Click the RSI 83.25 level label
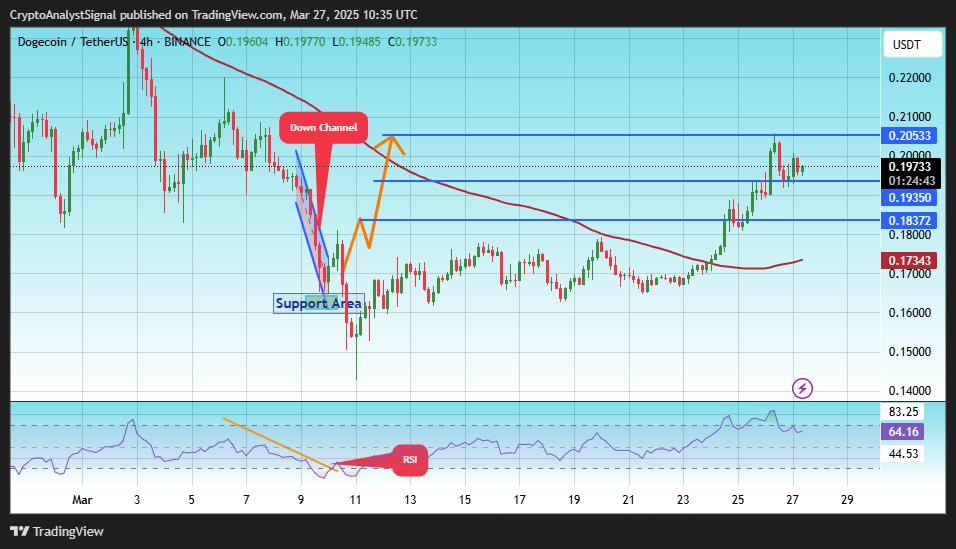 click(x=903, y=412)
